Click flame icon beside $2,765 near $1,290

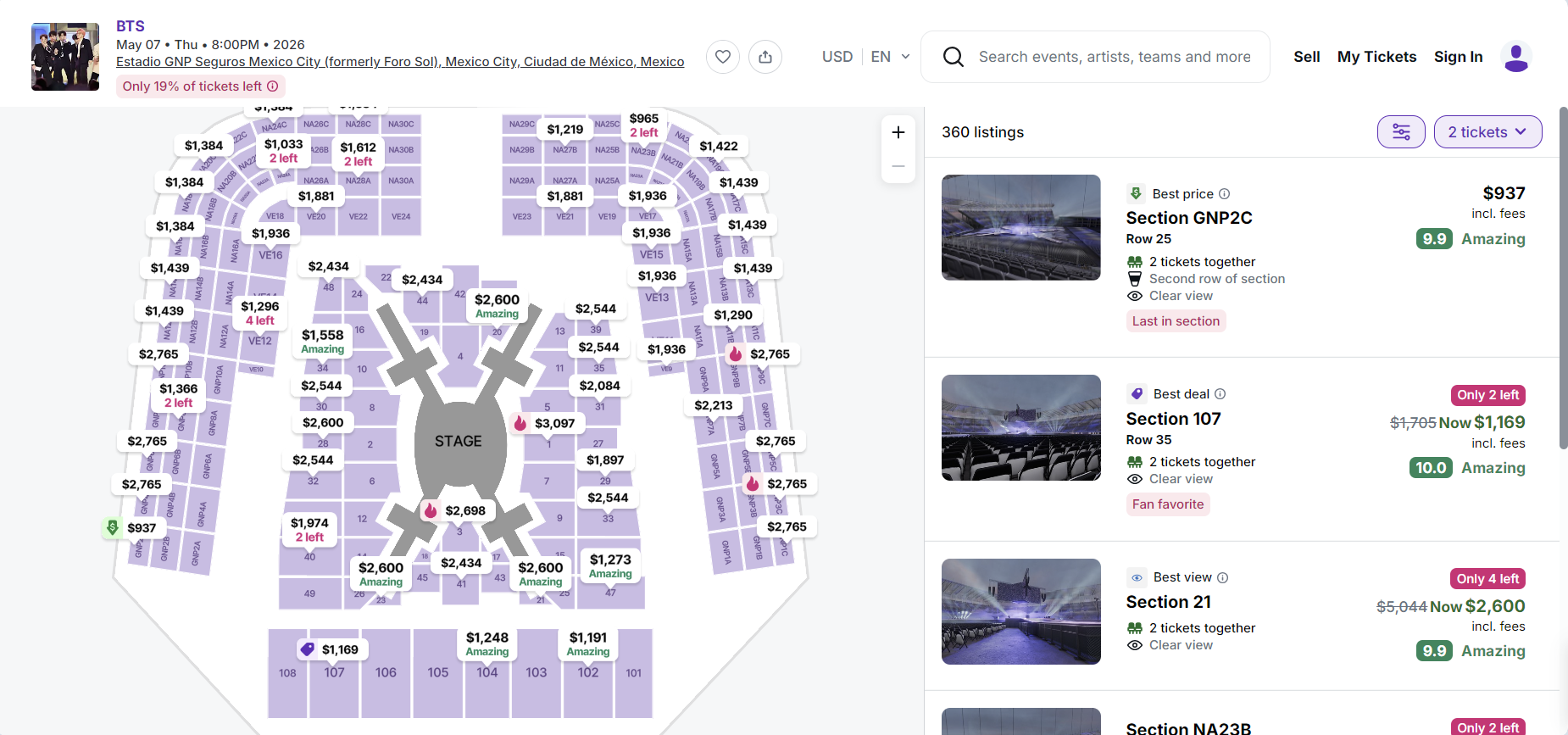[x=735, y=354]
